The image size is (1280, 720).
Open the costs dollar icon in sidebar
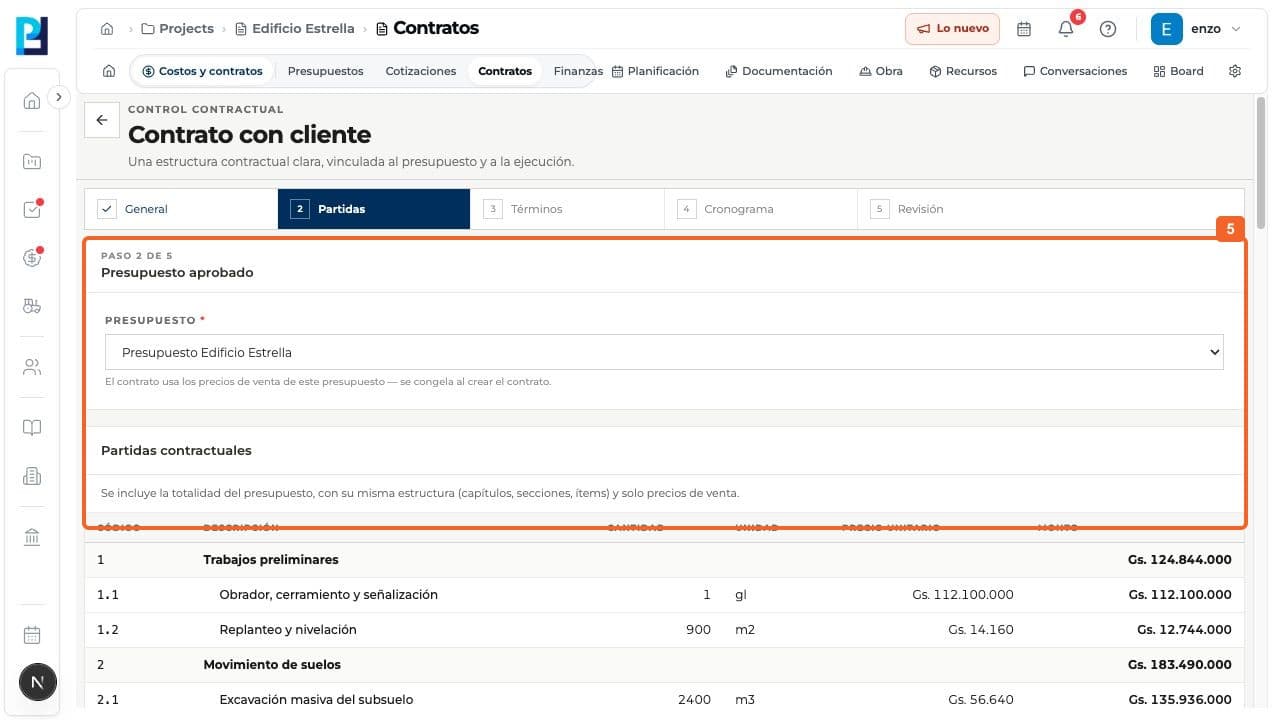click(32, 258)
